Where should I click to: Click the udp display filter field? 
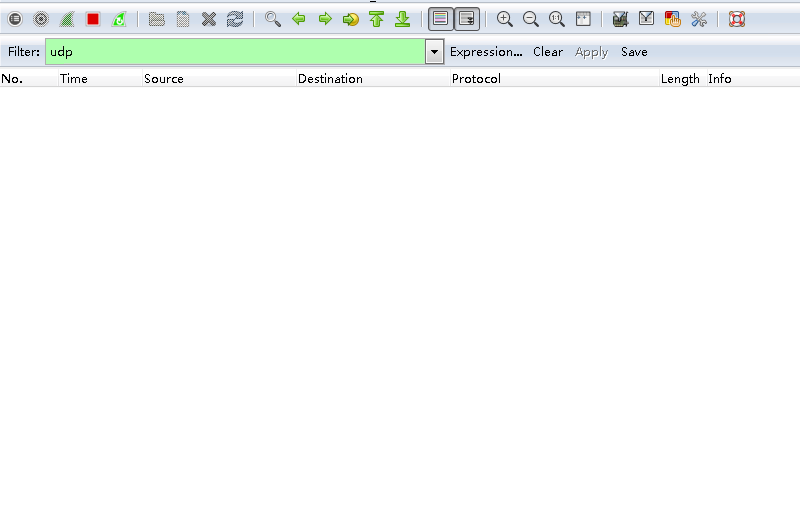click(x=235, y=52)
